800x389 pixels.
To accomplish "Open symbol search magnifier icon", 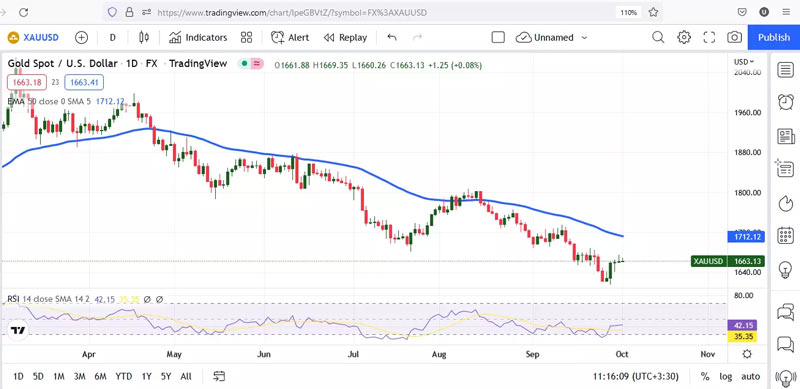I will pyautogui.click(x=658, y=37).
